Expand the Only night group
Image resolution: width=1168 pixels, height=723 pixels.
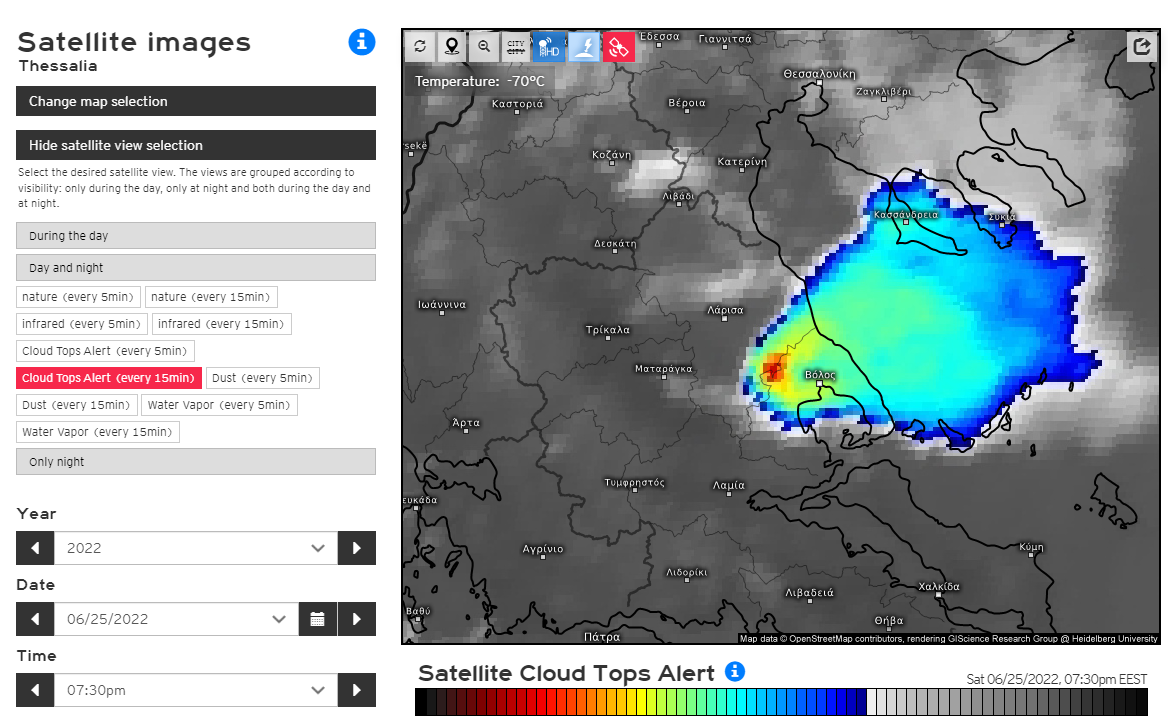[x=196, y=462]
